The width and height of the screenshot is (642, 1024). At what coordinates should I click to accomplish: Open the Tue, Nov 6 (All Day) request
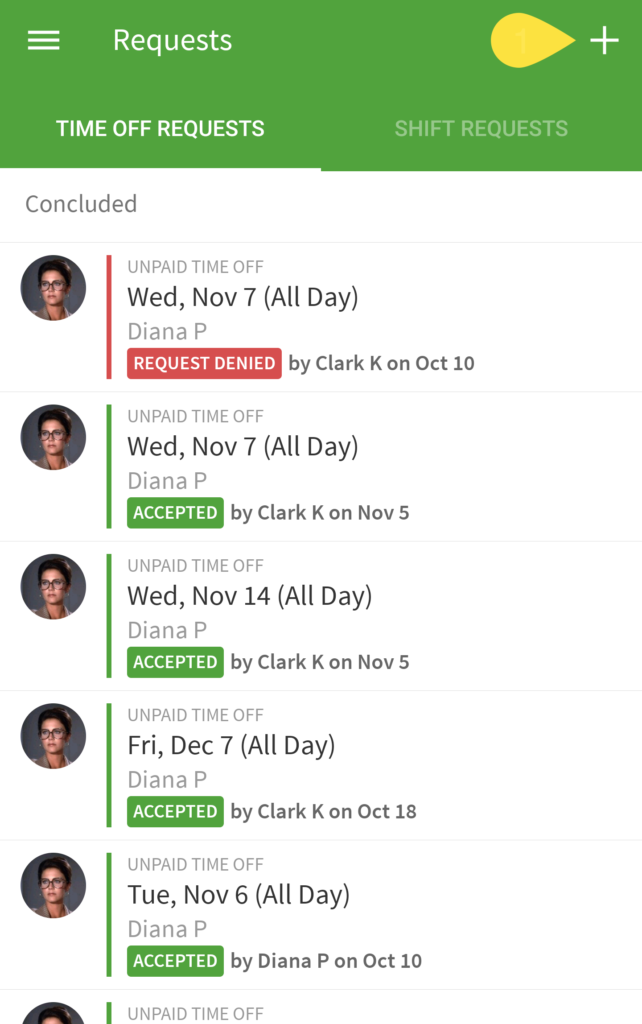238,895
